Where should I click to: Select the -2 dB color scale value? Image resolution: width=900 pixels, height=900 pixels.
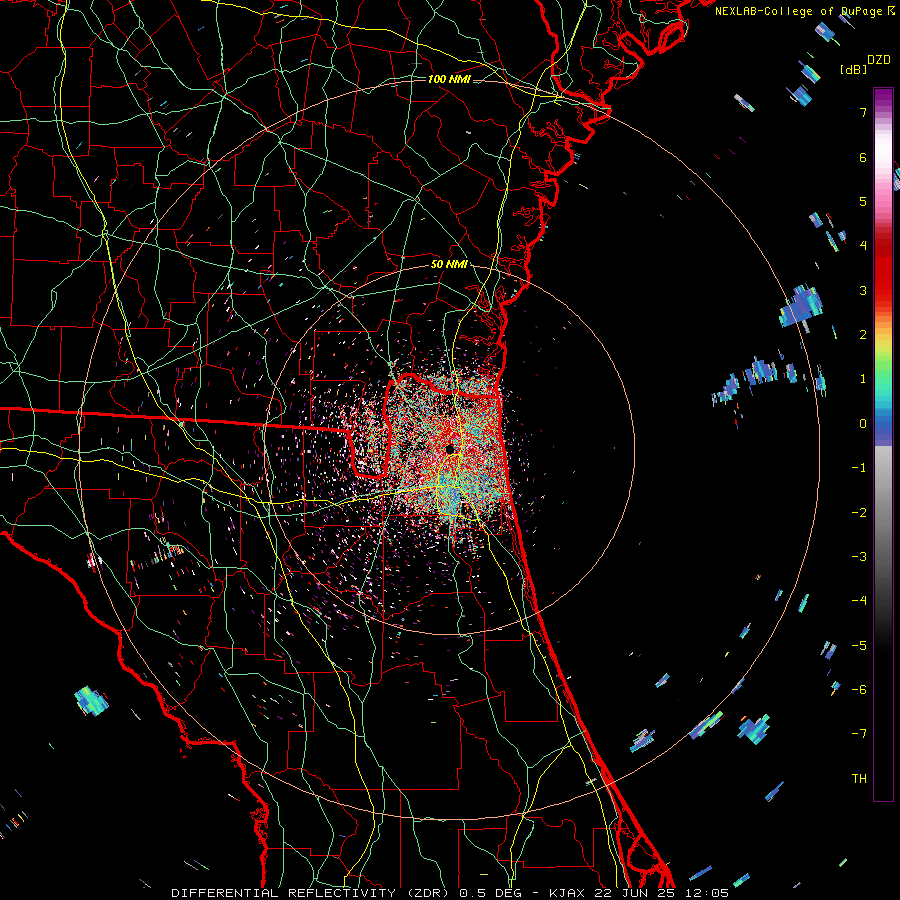point(859,512)
